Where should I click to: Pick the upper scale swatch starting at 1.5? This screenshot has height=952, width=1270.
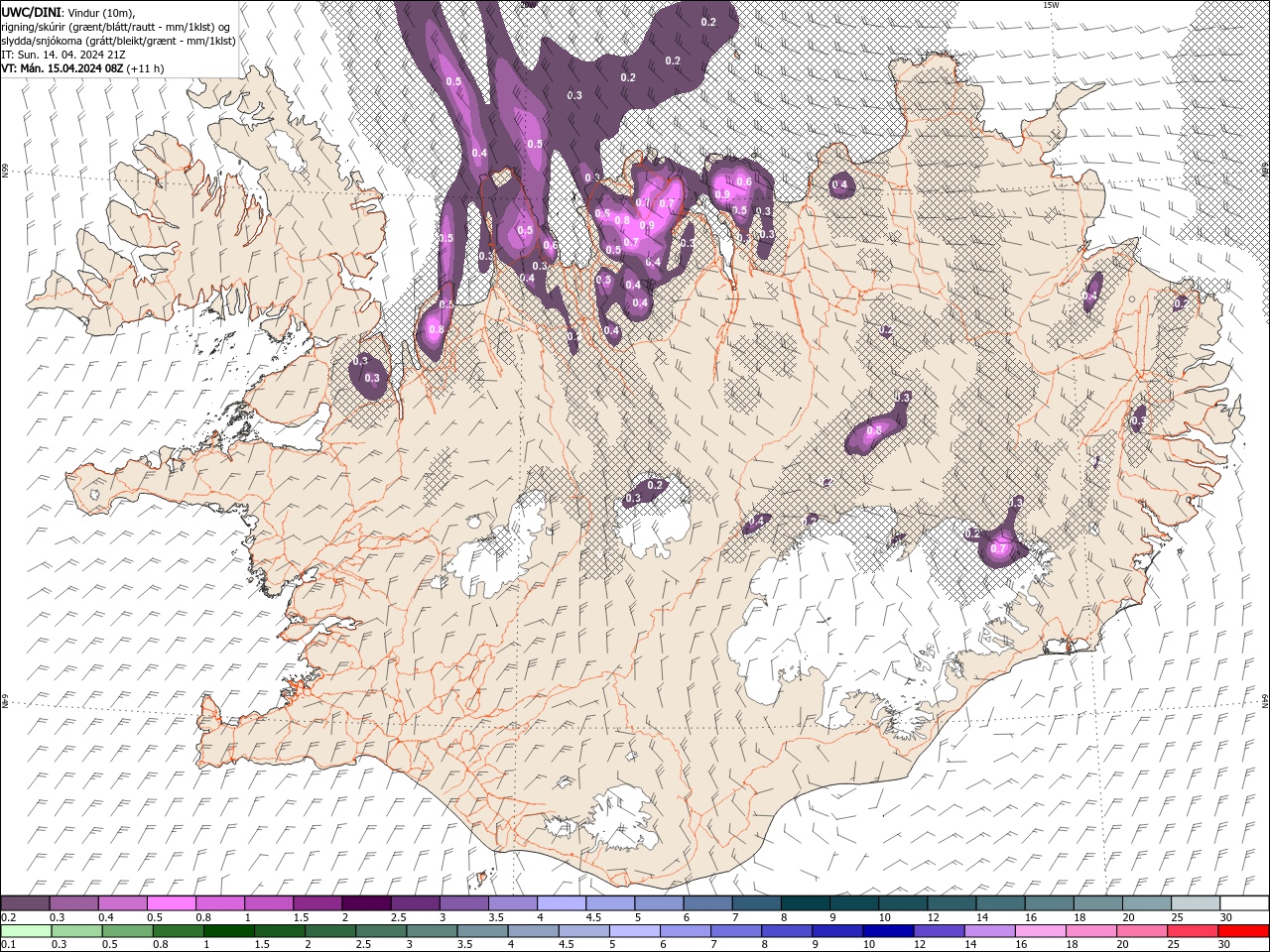pos(317,903)
